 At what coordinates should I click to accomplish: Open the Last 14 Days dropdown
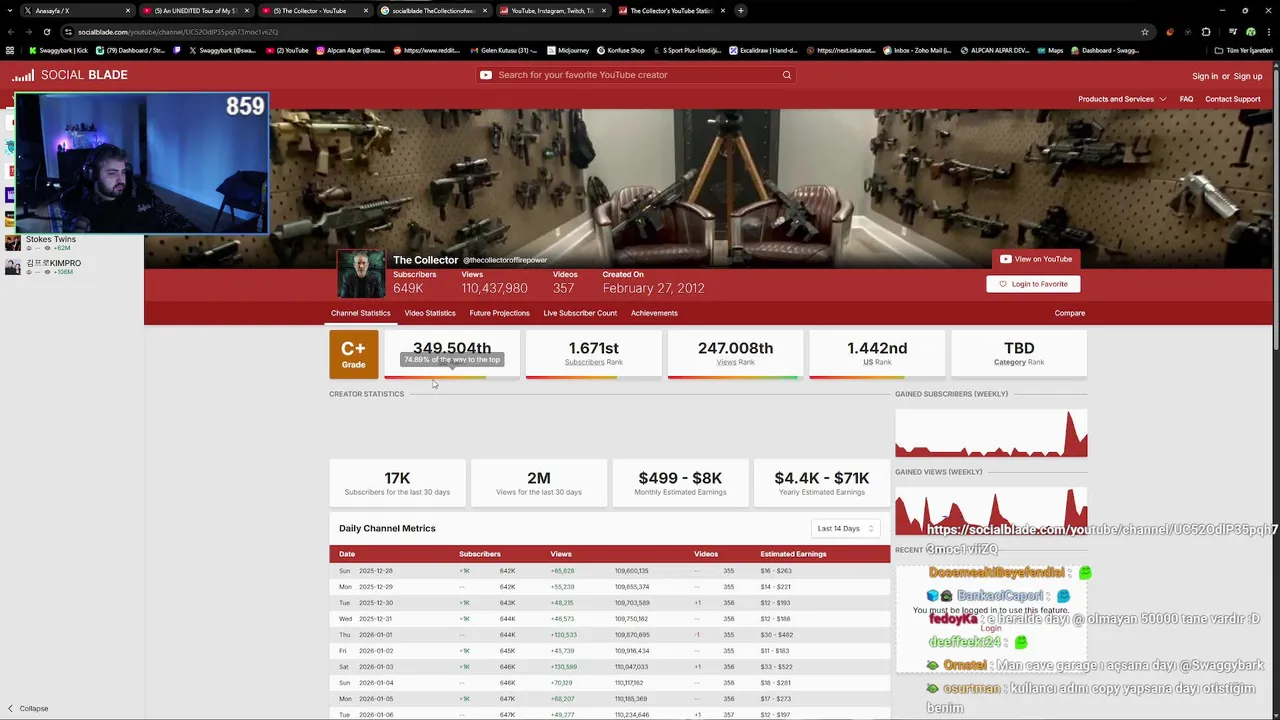pos(845,528)
